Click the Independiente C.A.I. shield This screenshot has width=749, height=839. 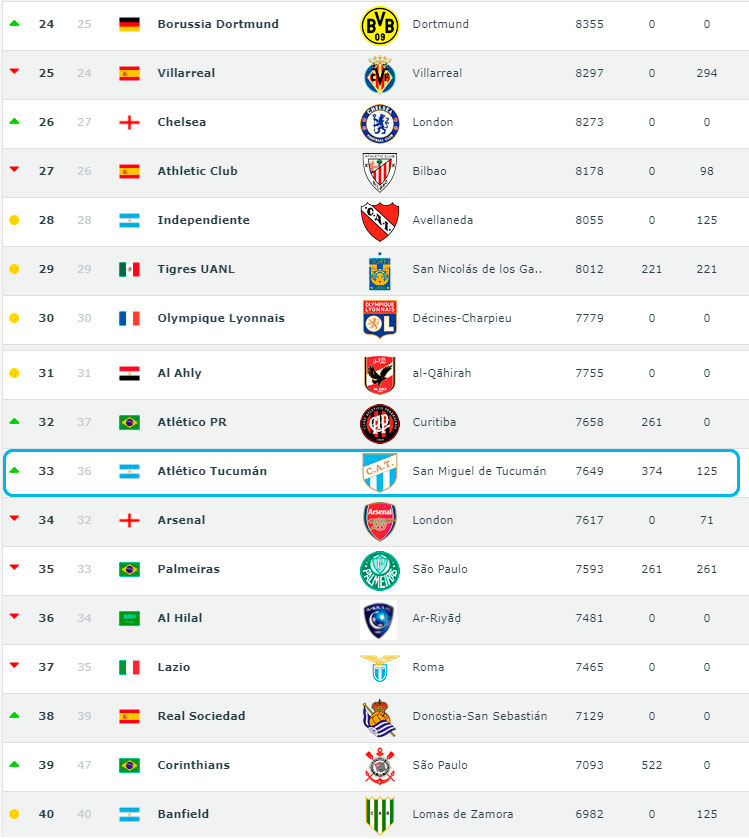pyautogui.click(x=380, y=222)
